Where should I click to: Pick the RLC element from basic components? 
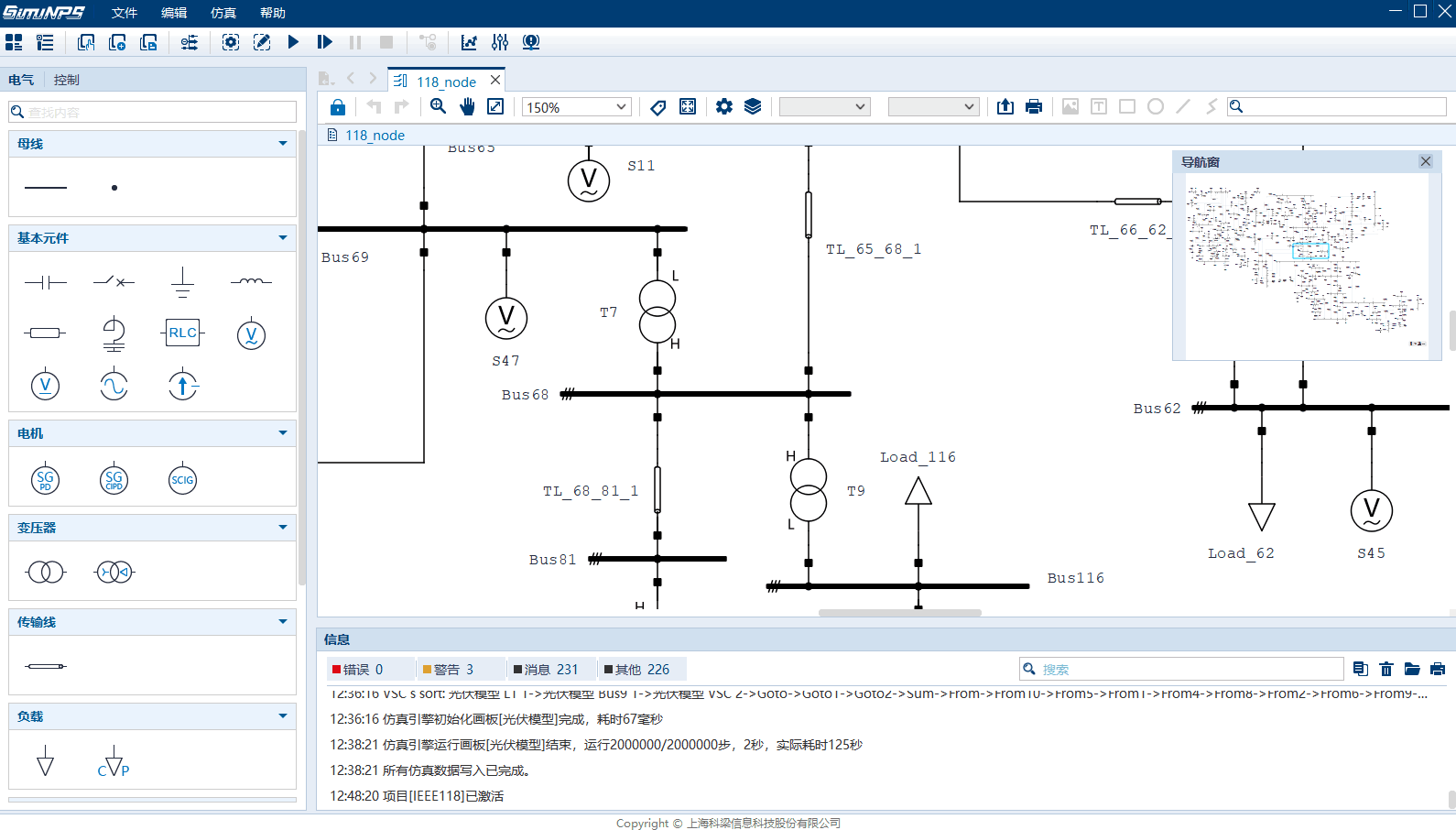(182, 333)
